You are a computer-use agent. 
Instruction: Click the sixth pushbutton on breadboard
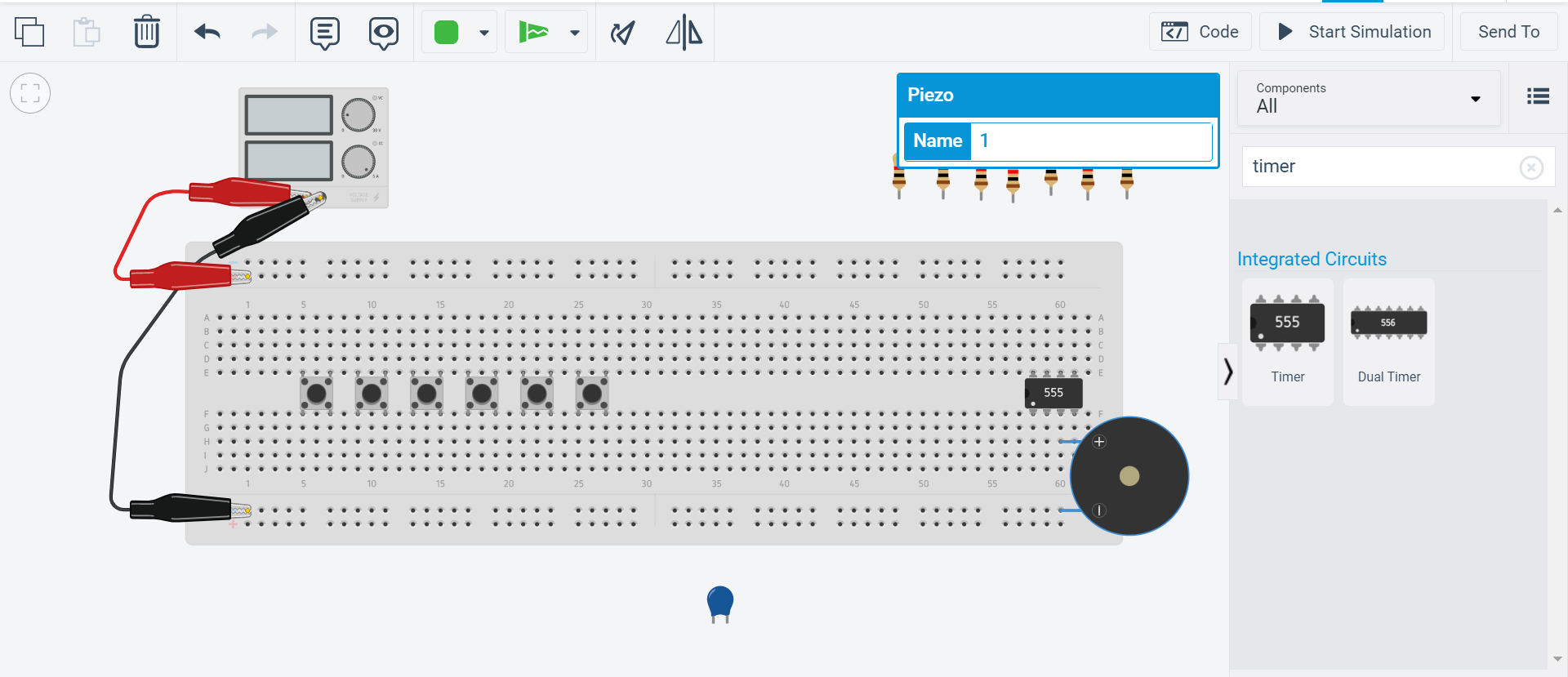click(x=592, y=394)
